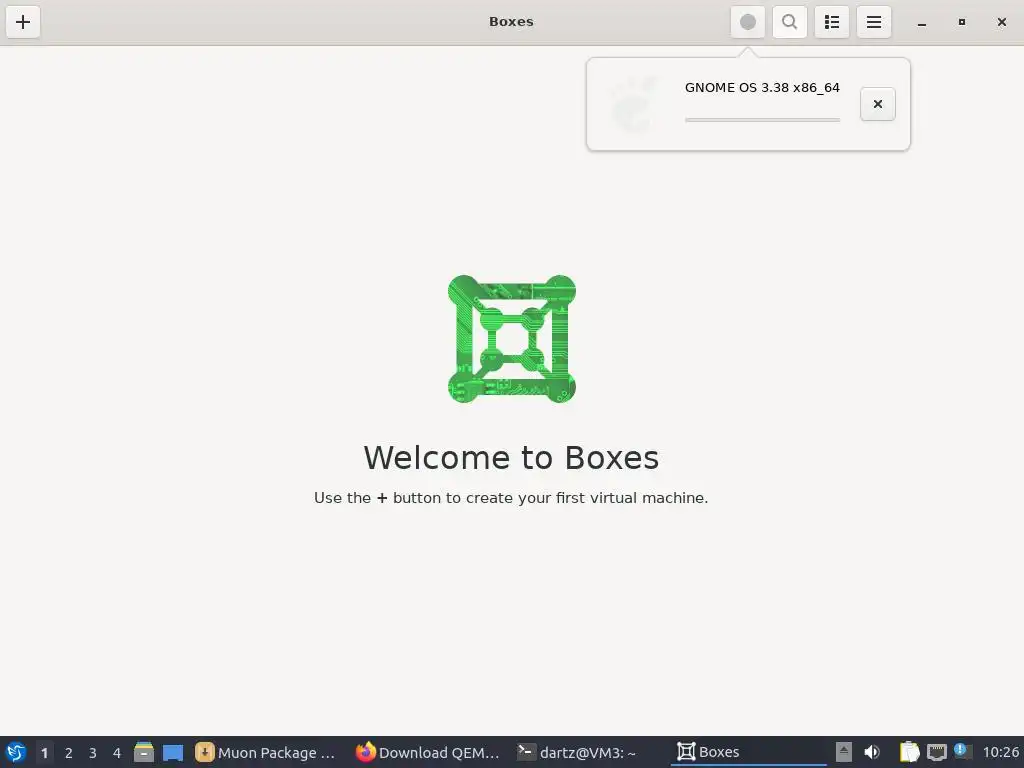The height and width of the screenshot is (768, 1024).
Task: Open the file manager from taskbar
Action: [144, 752]
